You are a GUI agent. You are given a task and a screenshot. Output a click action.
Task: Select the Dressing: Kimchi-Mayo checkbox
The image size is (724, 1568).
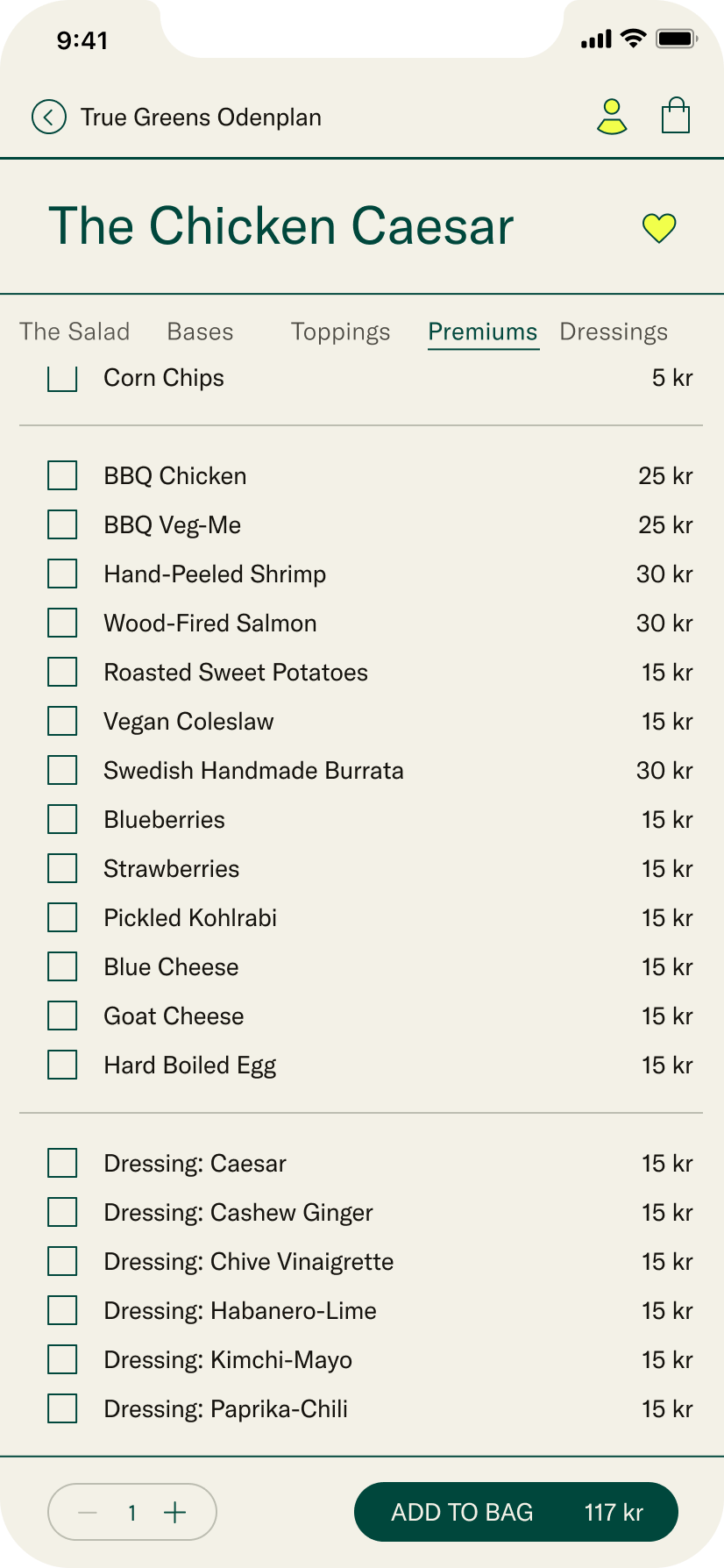point(62,1359)
